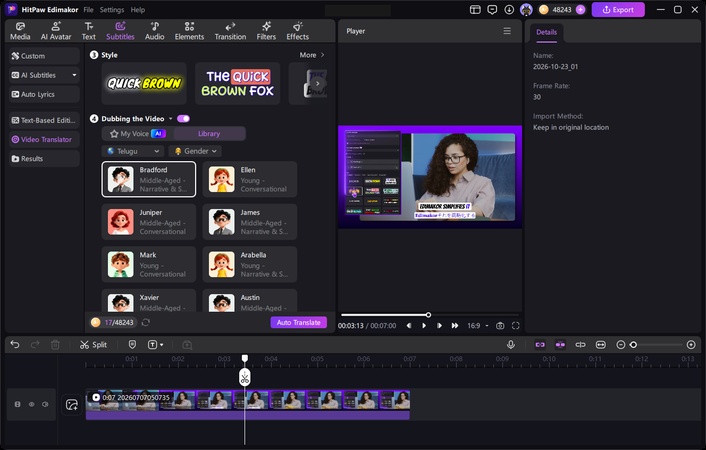Step back one frame
706x450 pixels.
click(409, 326)
